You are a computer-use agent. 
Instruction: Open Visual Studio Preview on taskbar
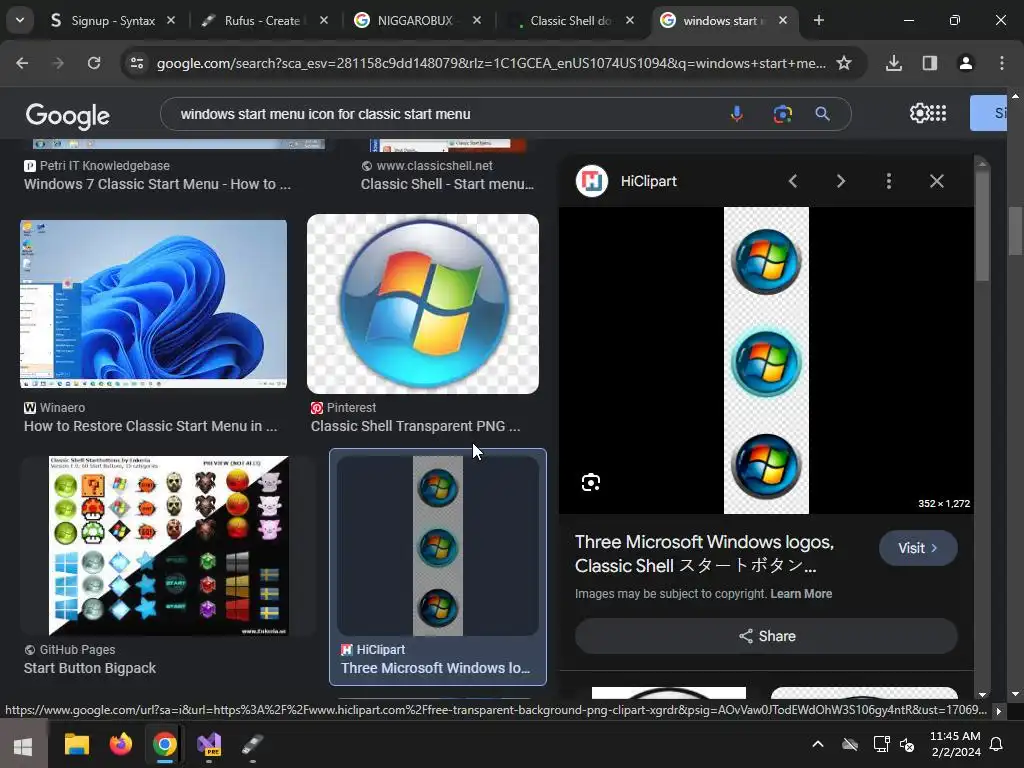pyautogui.click(x=210, y=744)
